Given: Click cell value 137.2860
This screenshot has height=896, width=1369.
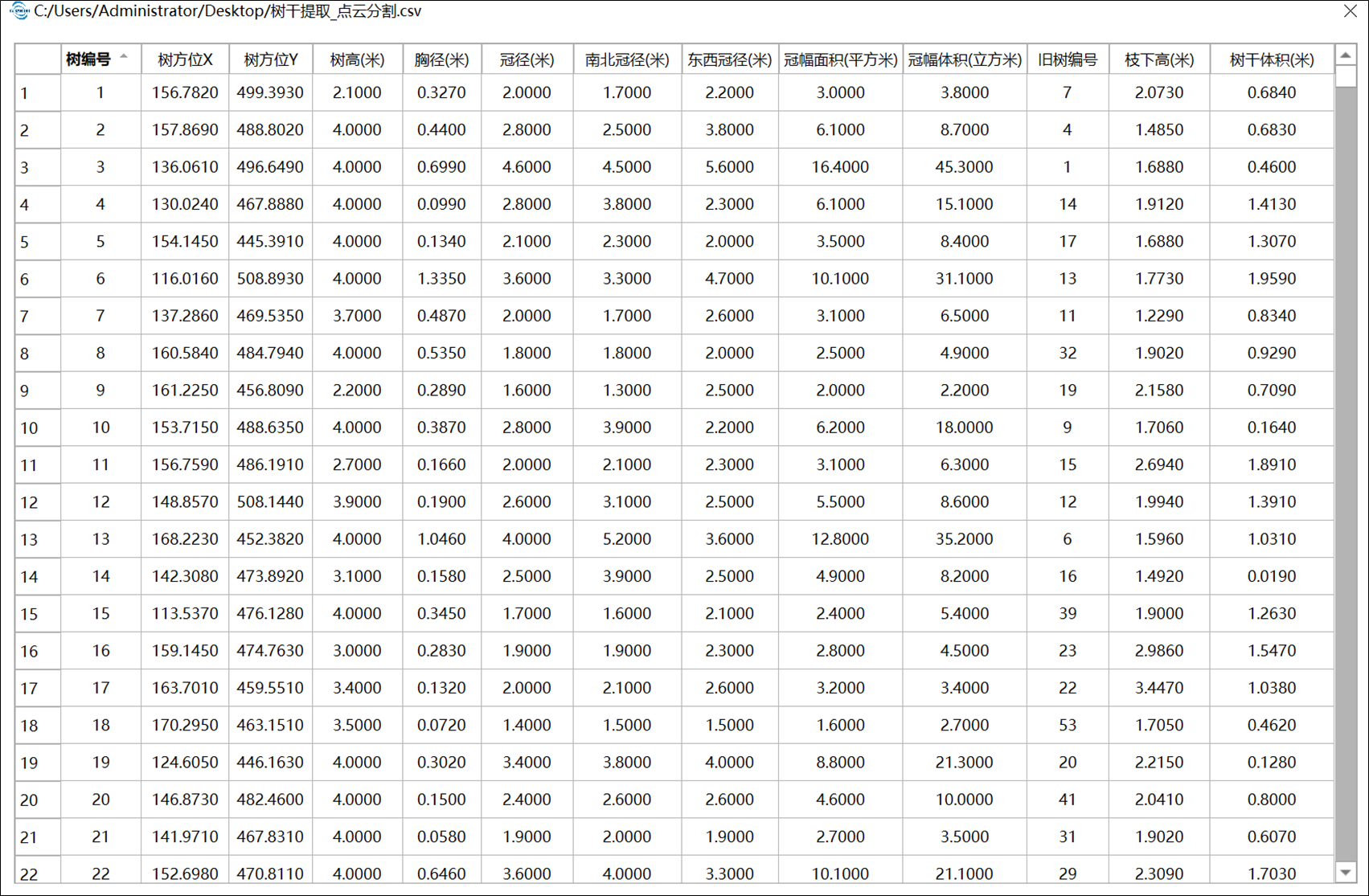Looking at the screenshot, I should pos(185,316).
